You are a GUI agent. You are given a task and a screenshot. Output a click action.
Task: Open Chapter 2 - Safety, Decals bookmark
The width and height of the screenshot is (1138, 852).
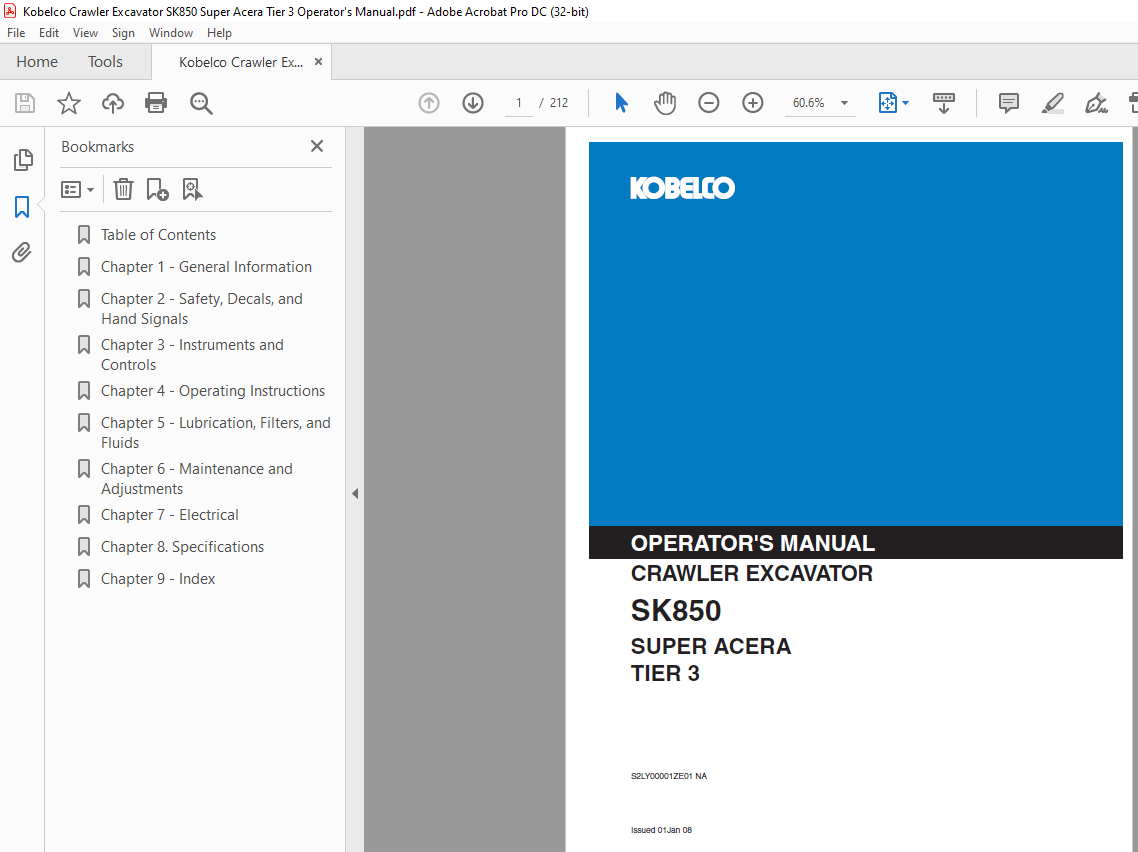(202, 308)
